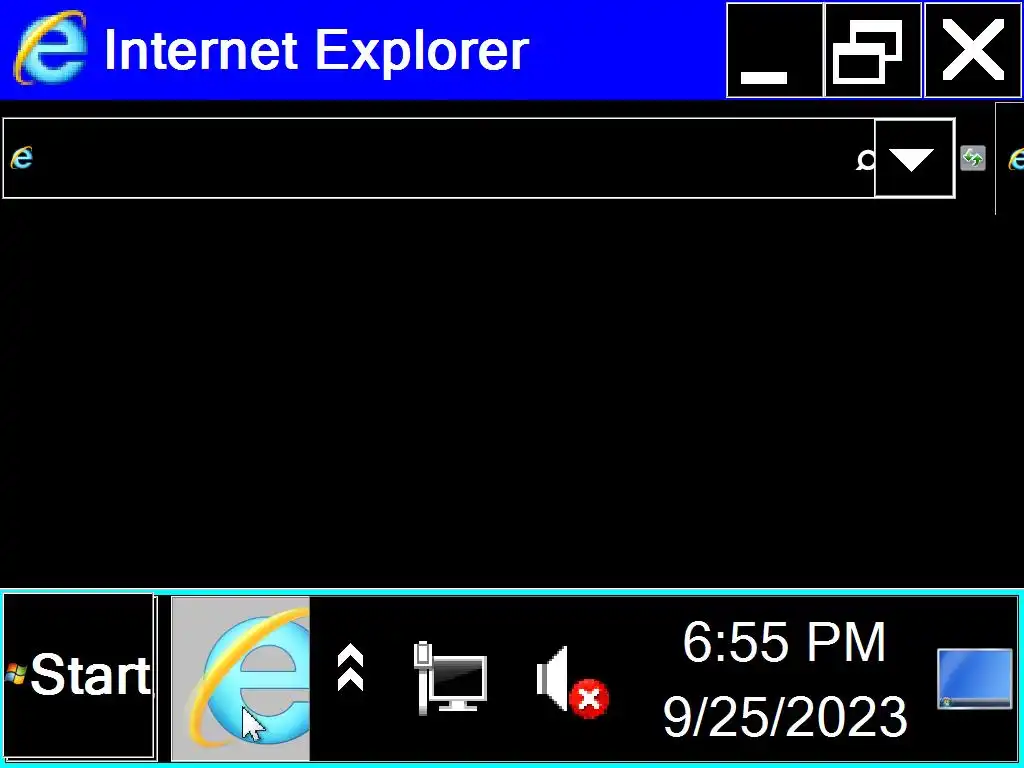Open the network connection tray icon
Screen dimensions: 1024x768
pyautogui.click(x=451, y=678)
